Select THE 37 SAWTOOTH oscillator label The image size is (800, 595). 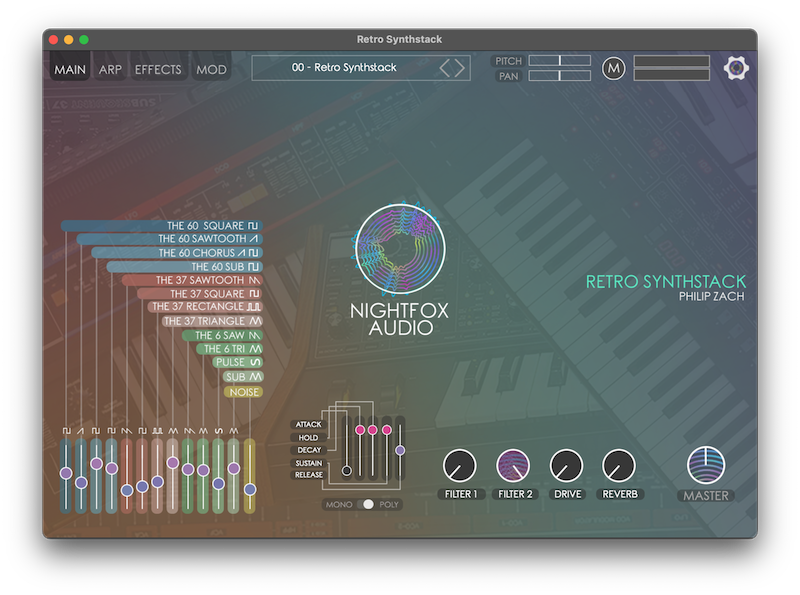click(192, 280)
